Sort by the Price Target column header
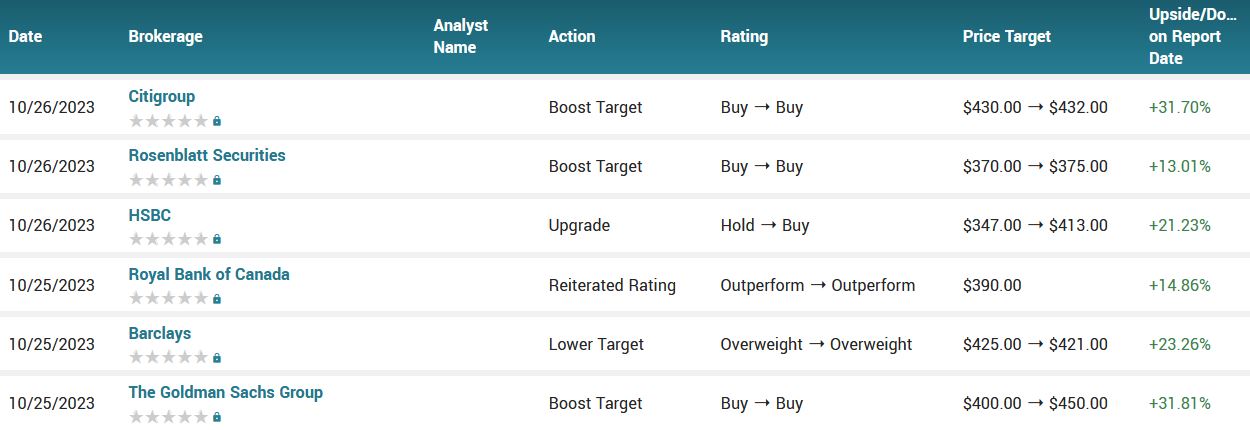This screenshot has height=430, width=1250. click(1006, 37)
